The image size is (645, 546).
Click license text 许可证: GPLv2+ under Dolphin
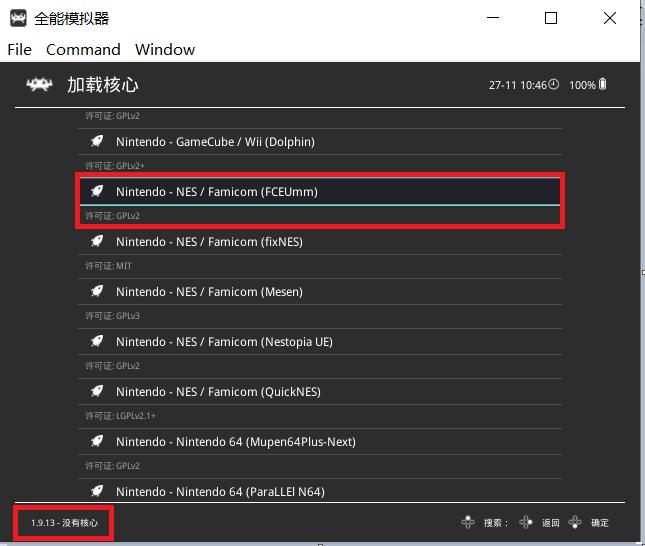115,166
